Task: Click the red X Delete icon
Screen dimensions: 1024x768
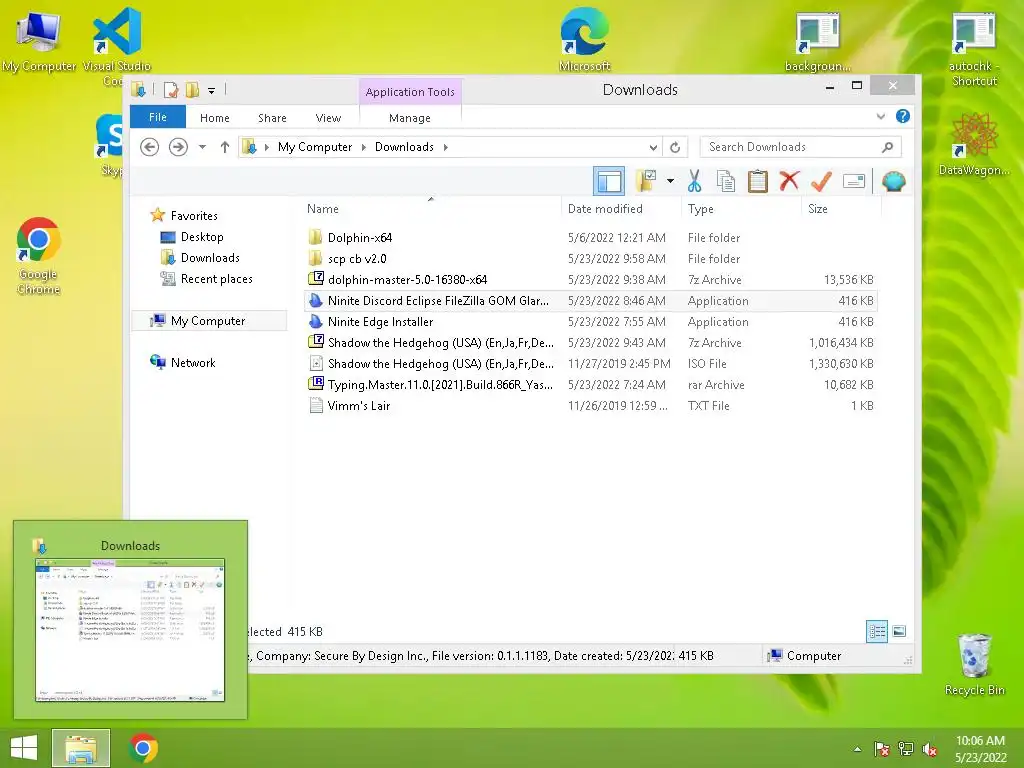Action: coord(789,180)
